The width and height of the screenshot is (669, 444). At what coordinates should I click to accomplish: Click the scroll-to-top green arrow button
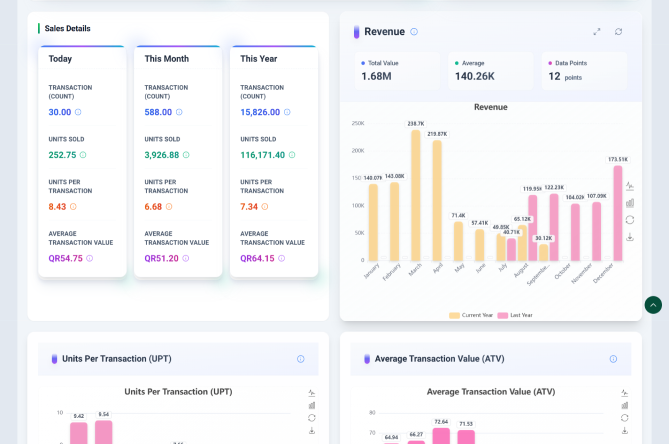pos(653,305)
